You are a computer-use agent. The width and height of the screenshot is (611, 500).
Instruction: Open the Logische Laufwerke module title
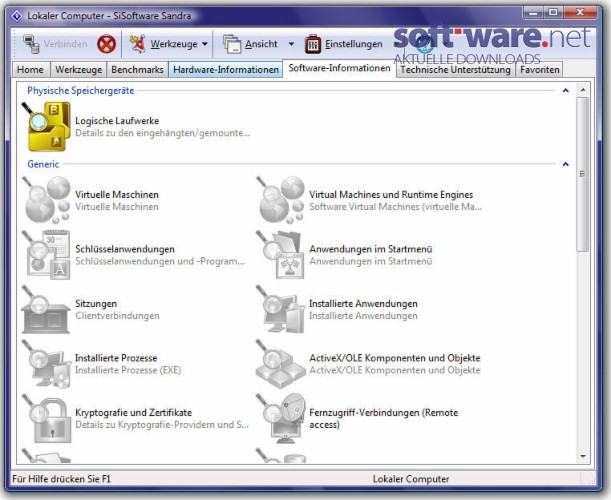117,121
